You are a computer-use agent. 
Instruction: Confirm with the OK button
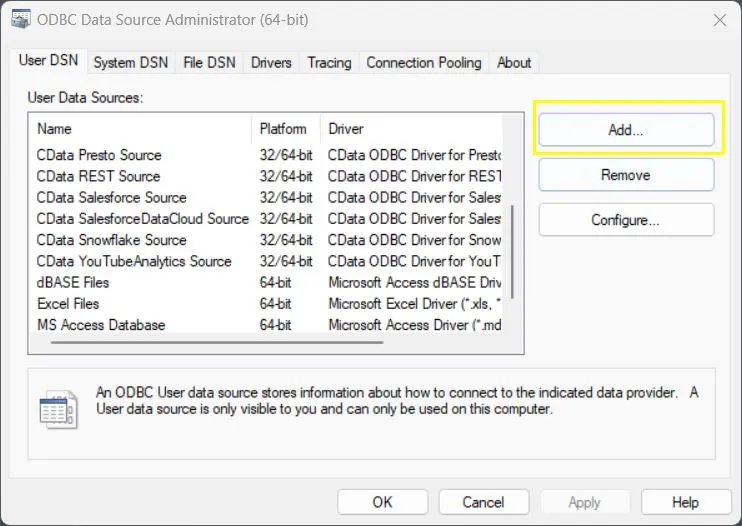[382, 502]
